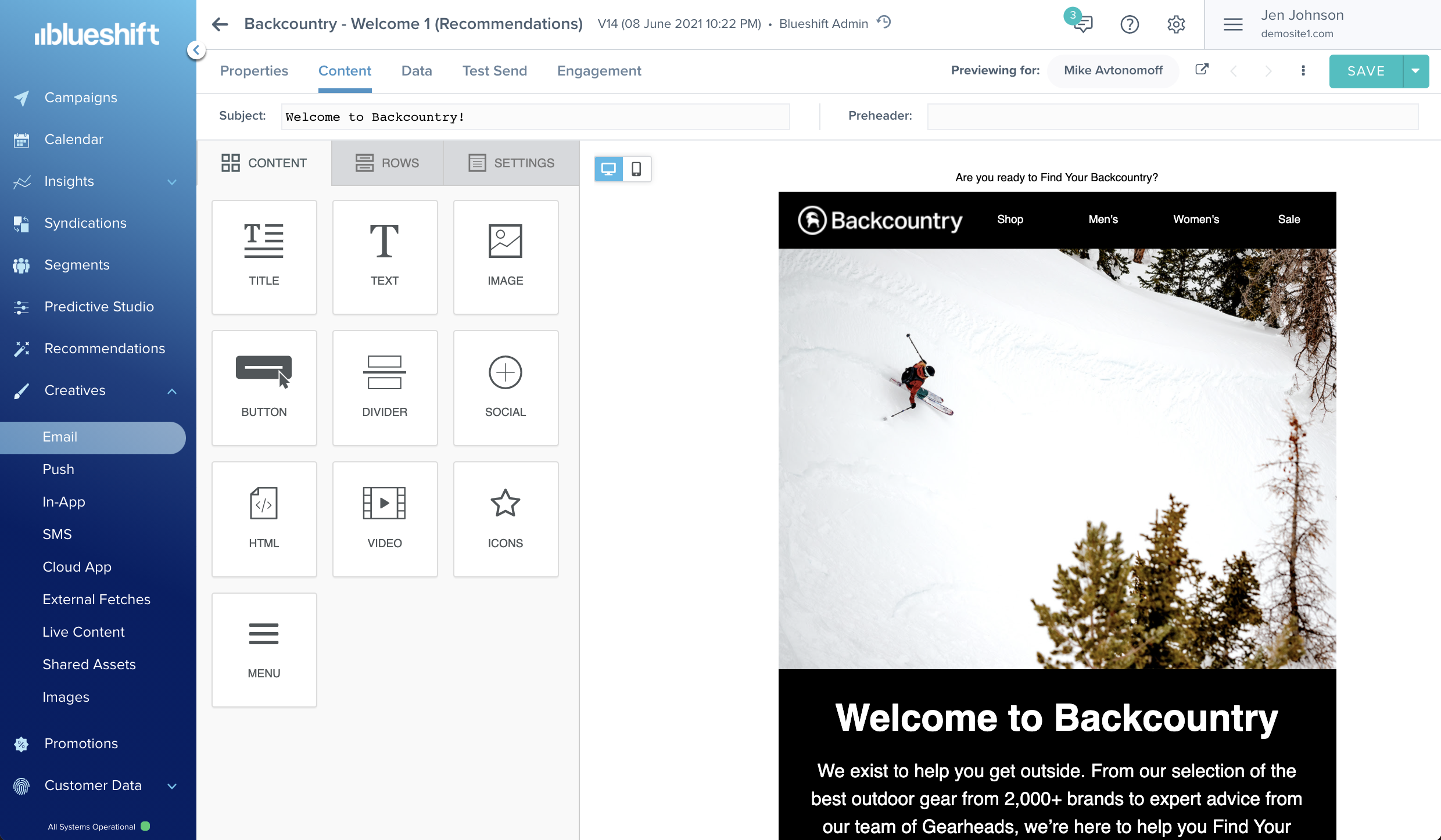Screen dimensions: 1441x840
Task: Open account settings gear icon
Action: [x=1176, y=24]
